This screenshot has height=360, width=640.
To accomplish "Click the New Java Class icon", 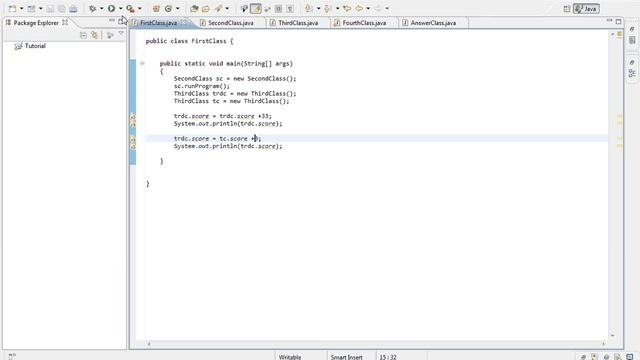I will pos(168,8).
